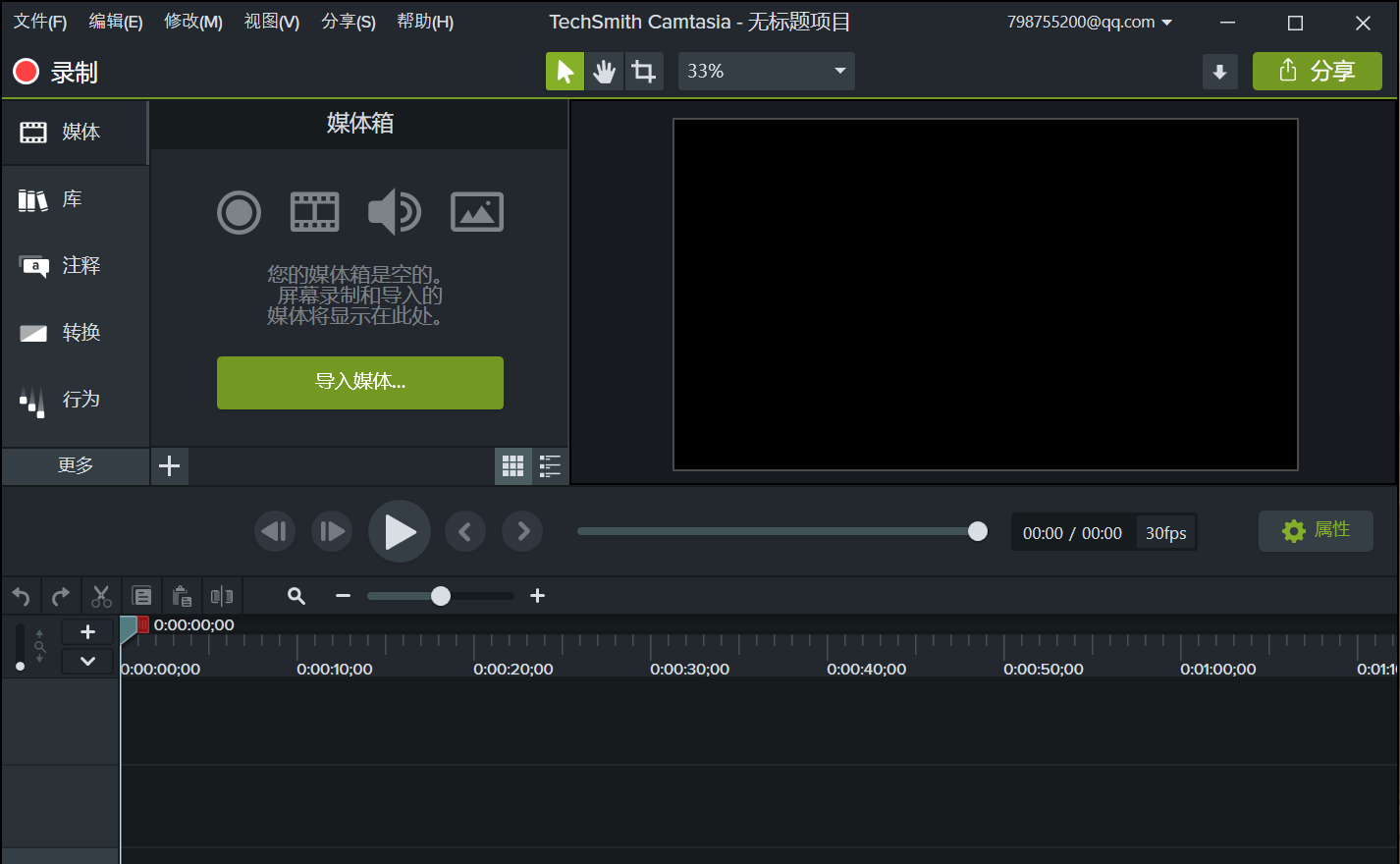Click the 30fps frame rate label
Viewport: 1400px width, 864px height.
tap(1166, 533)
